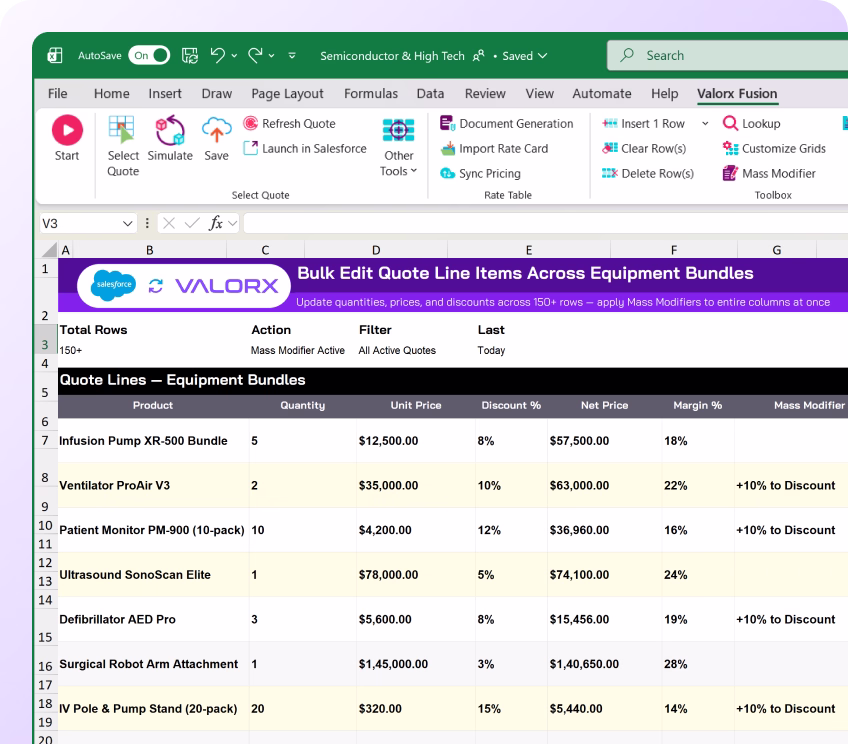Open the Automate tab
Viewport: 848px width, 744px height.
click(602, 94)
